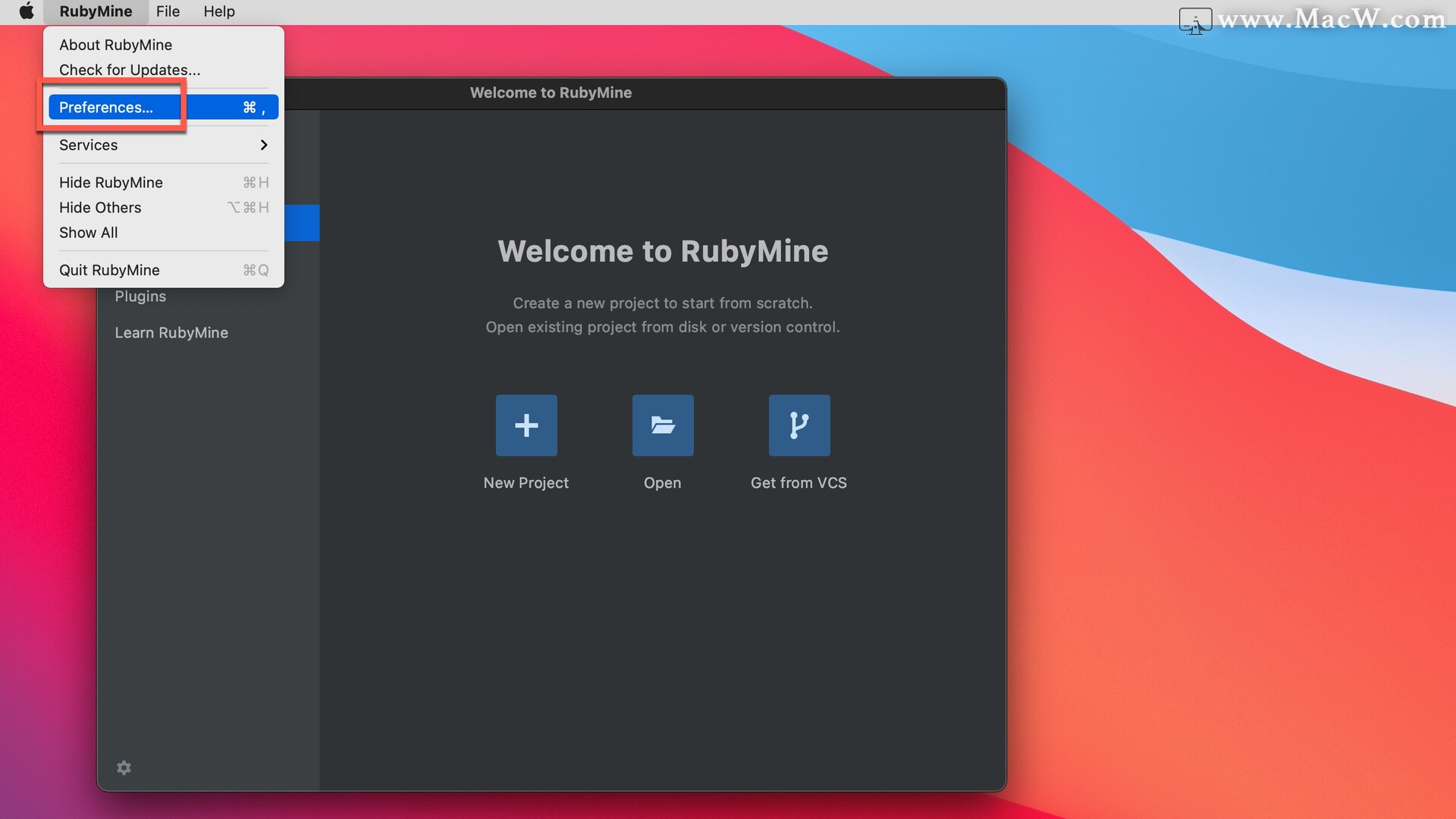Click the Get from VCS branch icon
This screenshot has height=819, width=1456.
point(799,425)
